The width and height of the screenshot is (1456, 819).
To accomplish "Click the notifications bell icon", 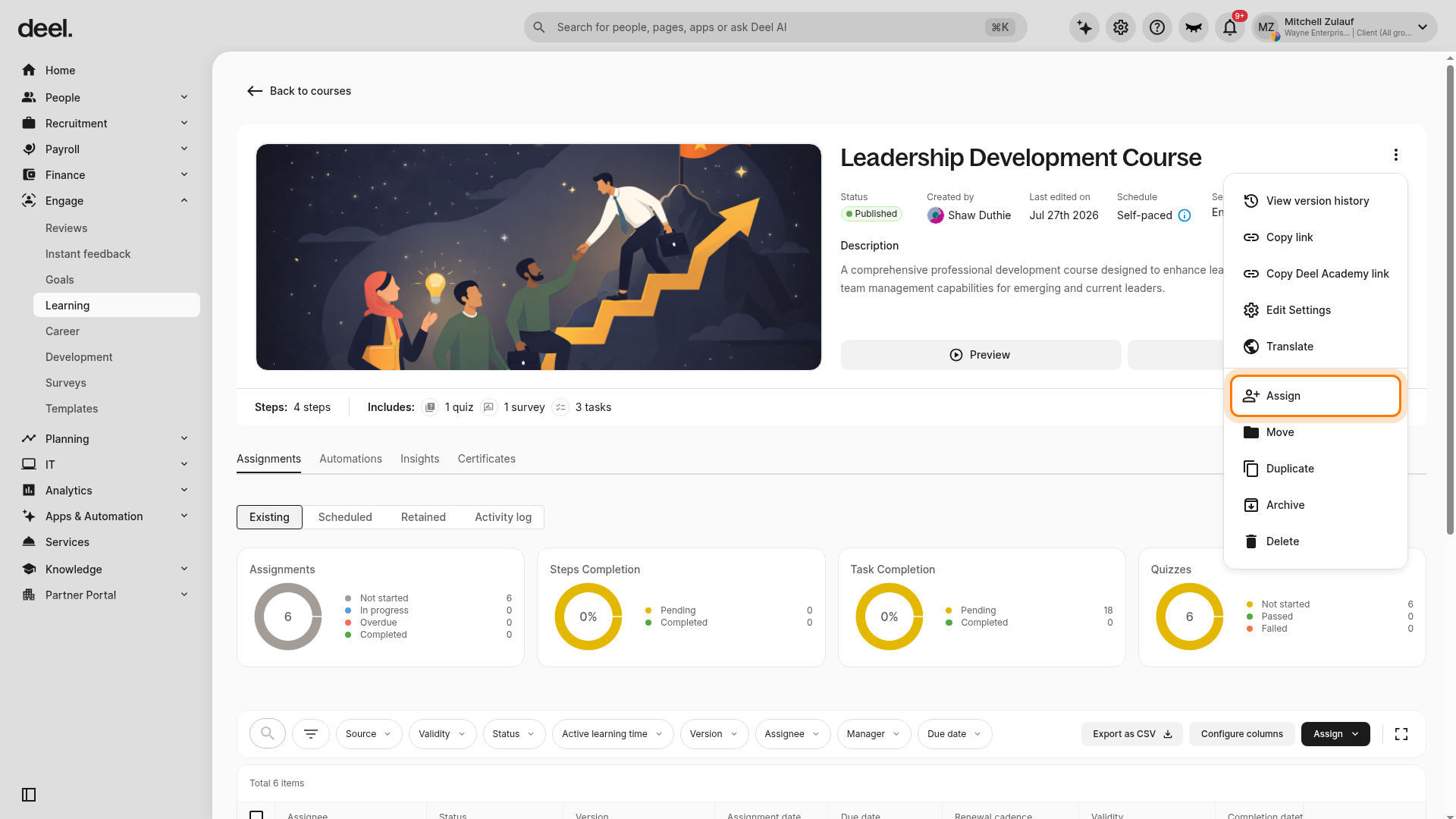I will pos(1230,28).
